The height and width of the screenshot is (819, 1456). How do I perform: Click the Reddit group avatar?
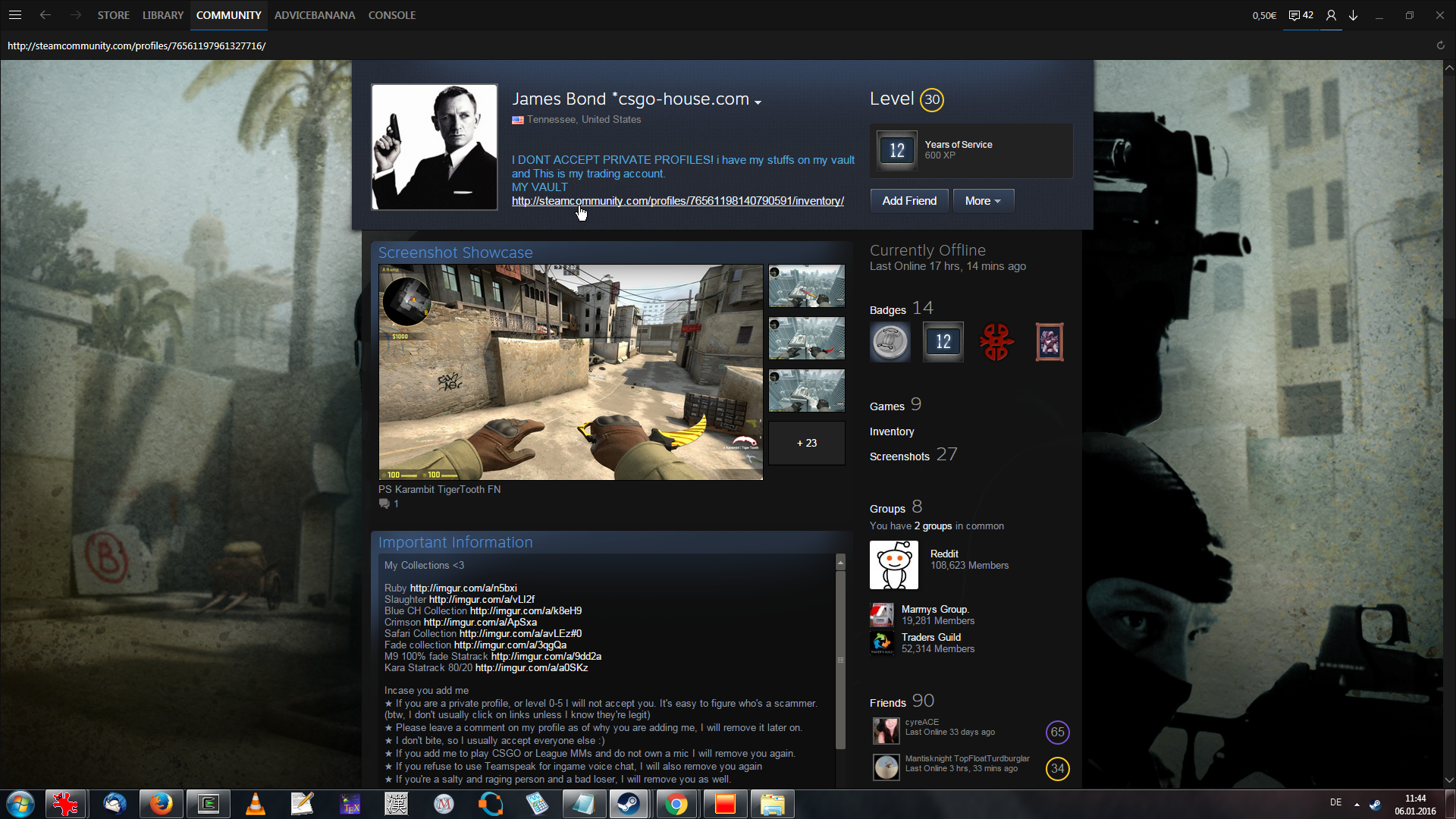(893, 565)
